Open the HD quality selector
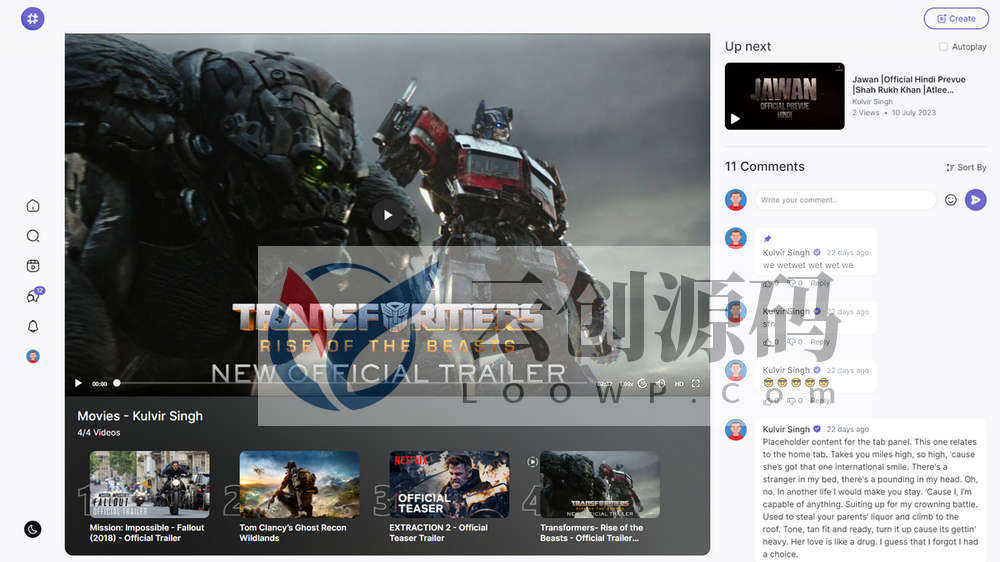Viewport: 1000px width, 562px height. (679, 383)
